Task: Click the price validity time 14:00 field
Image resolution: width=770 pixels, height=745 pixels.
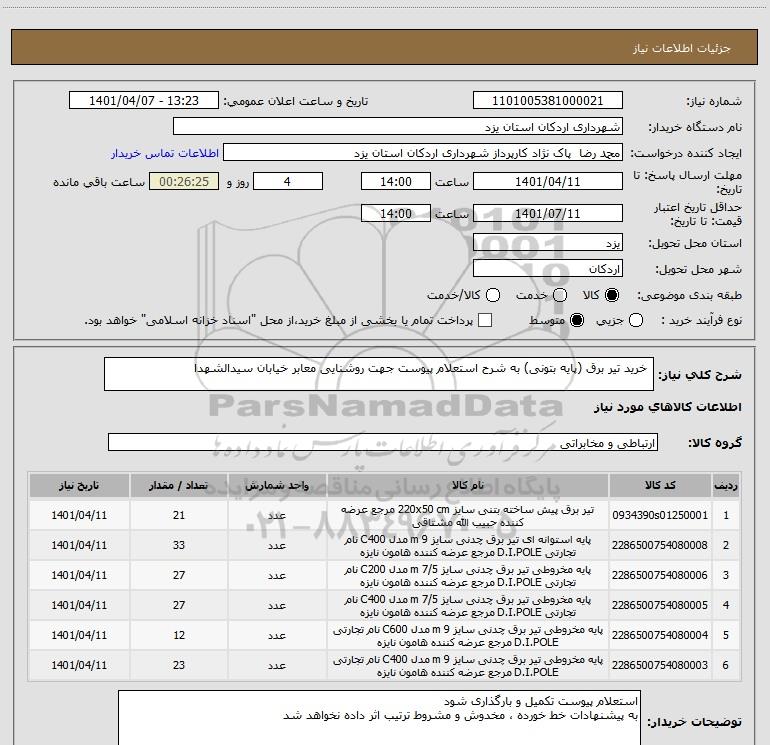Action: pos(396,213)
